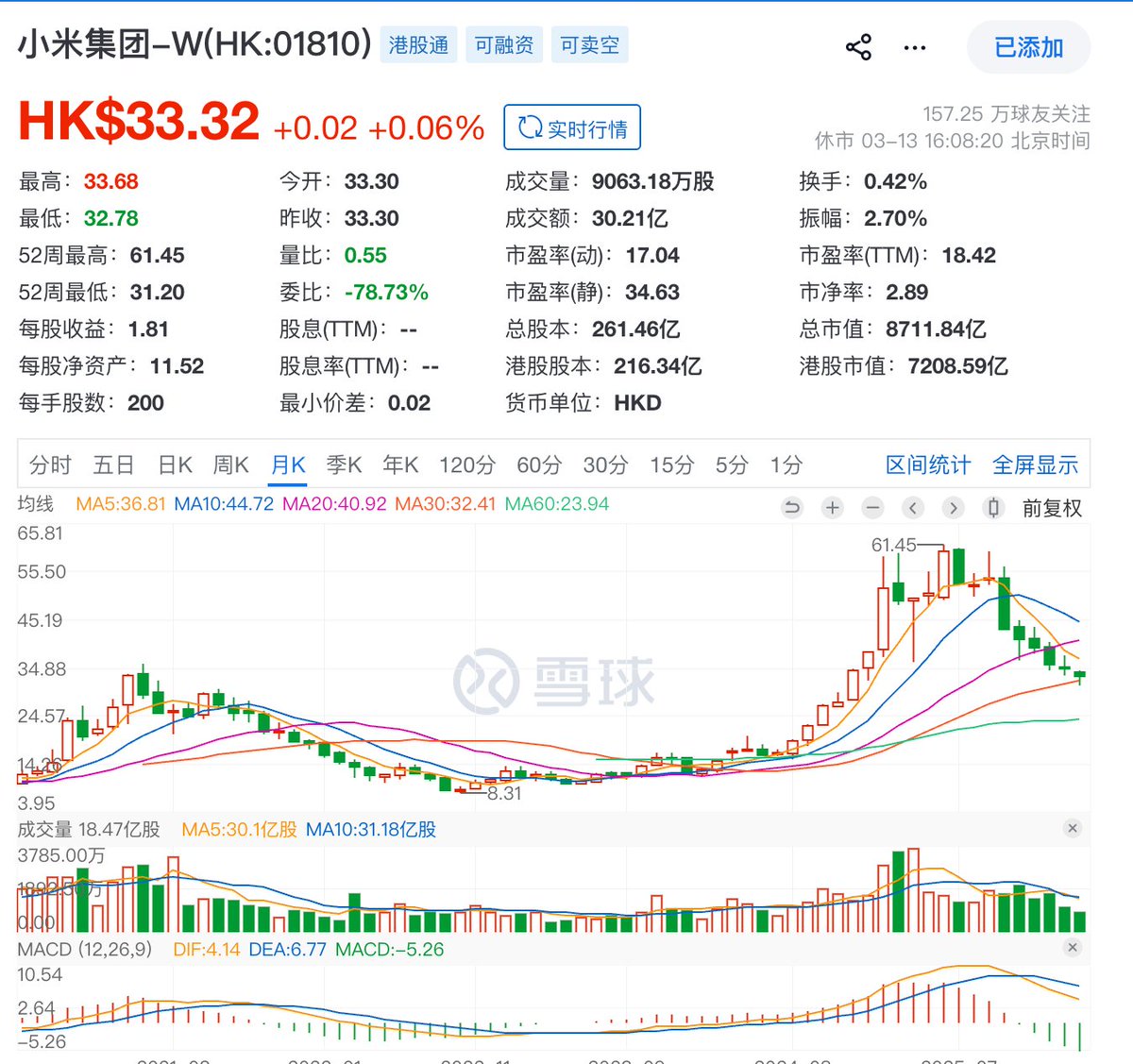Open 区间统计 range statistics
This screenshot has width=1133, height=1064.
click(928, 464)
